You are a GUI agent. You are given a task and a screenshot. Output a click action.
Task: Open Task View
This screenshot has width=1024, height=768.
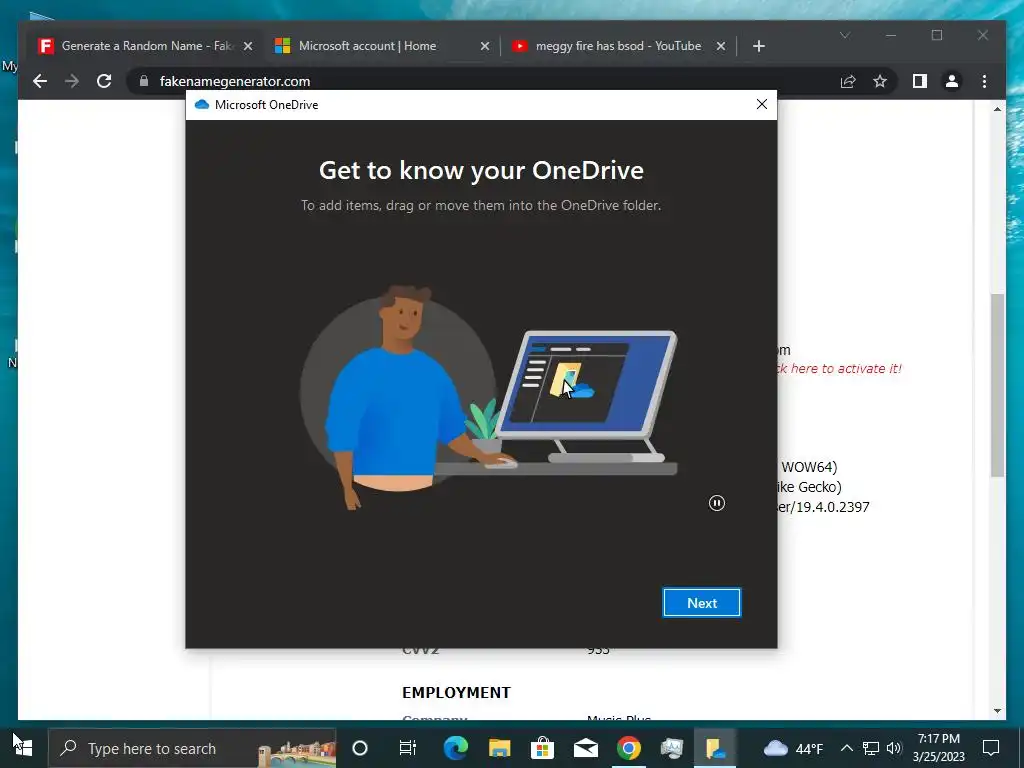[408, 748]
